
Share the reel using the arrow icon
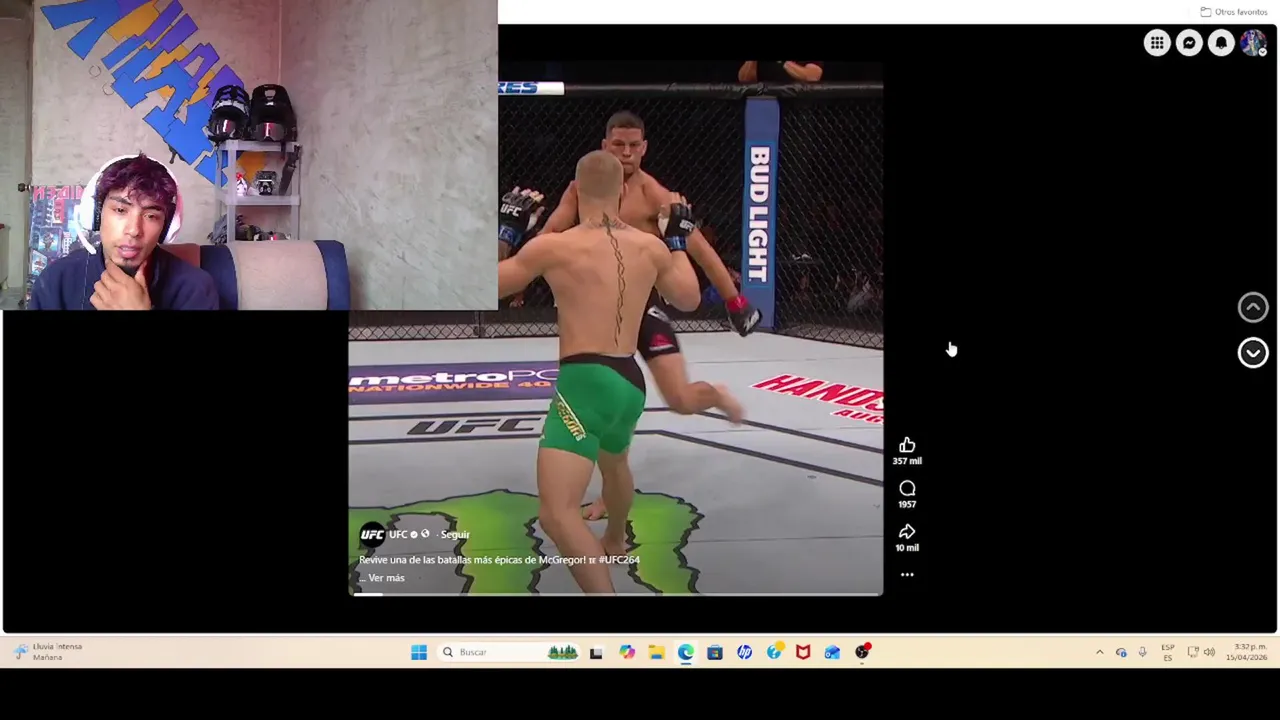pos(907,531)
